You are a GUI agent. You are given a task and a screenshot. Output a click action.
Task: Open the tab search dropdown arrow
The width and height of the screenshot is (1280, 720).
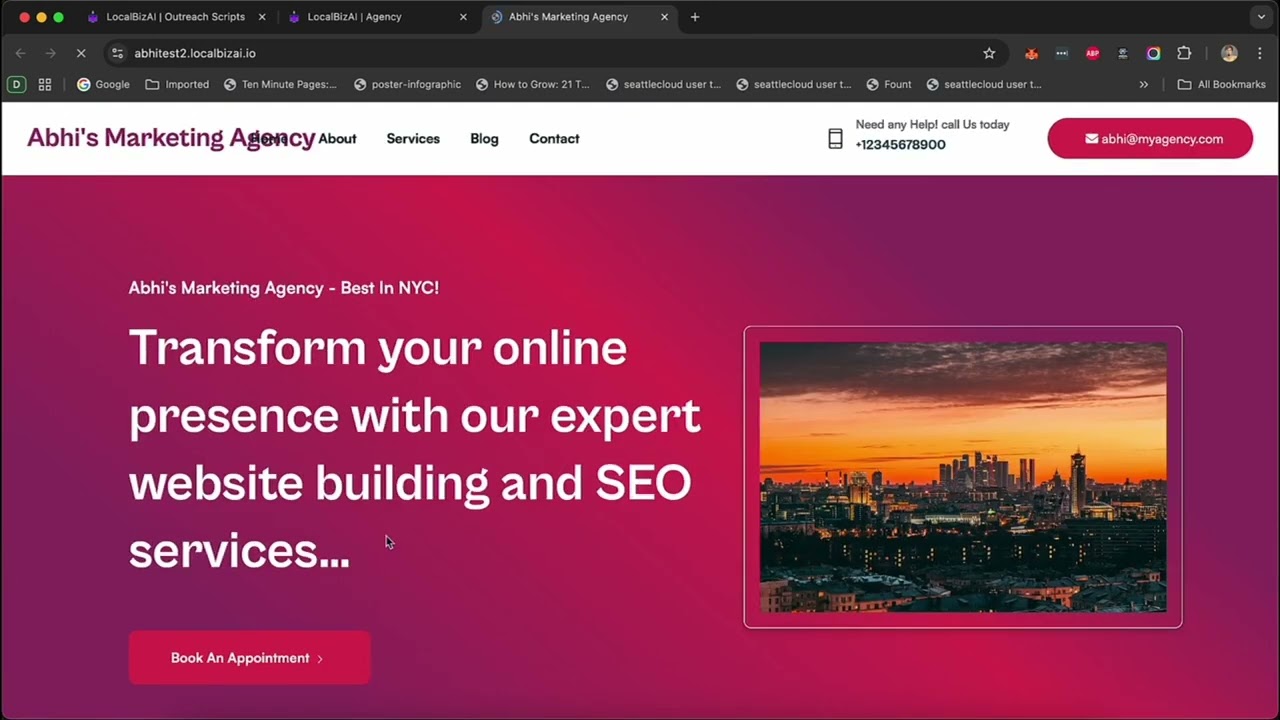pyautogui.click(x=1261, y=17)
